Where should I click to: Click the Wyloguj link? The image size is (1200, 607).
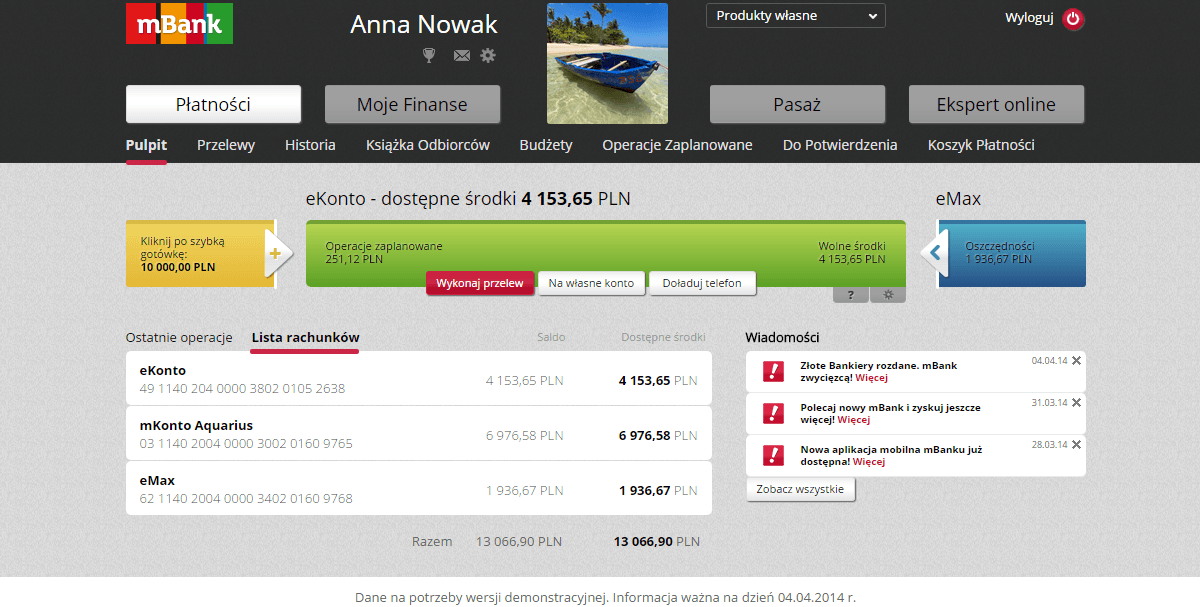click(1029, 18)
